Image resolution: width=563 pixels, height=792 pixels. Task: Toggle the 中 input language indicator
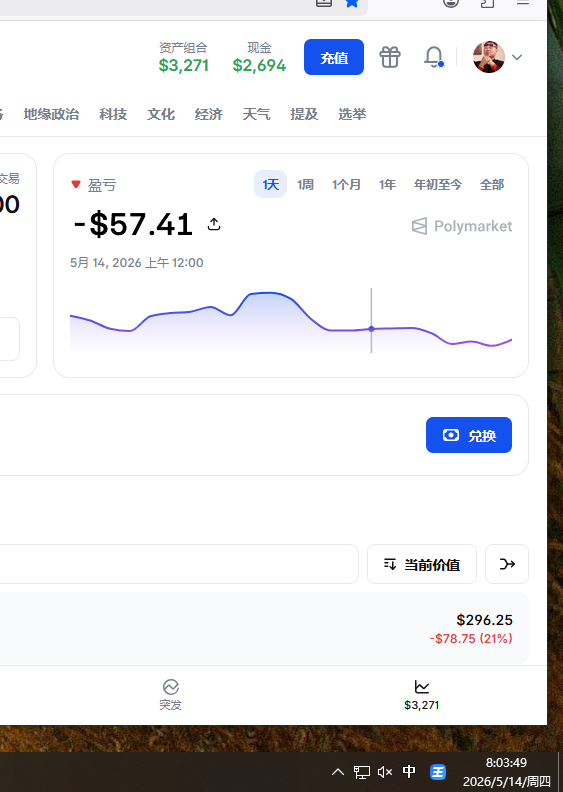point(409,772)
